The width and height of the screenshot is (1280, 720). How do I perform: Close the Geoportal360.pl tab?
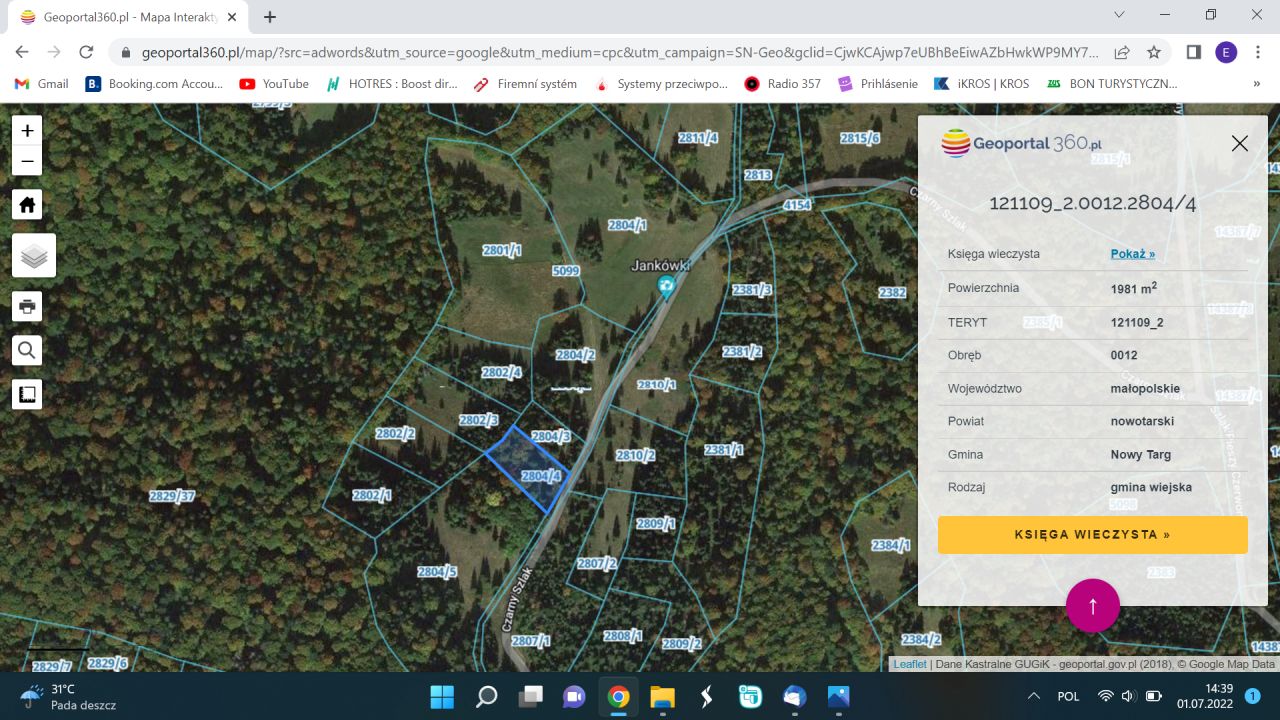coord(233,17)
